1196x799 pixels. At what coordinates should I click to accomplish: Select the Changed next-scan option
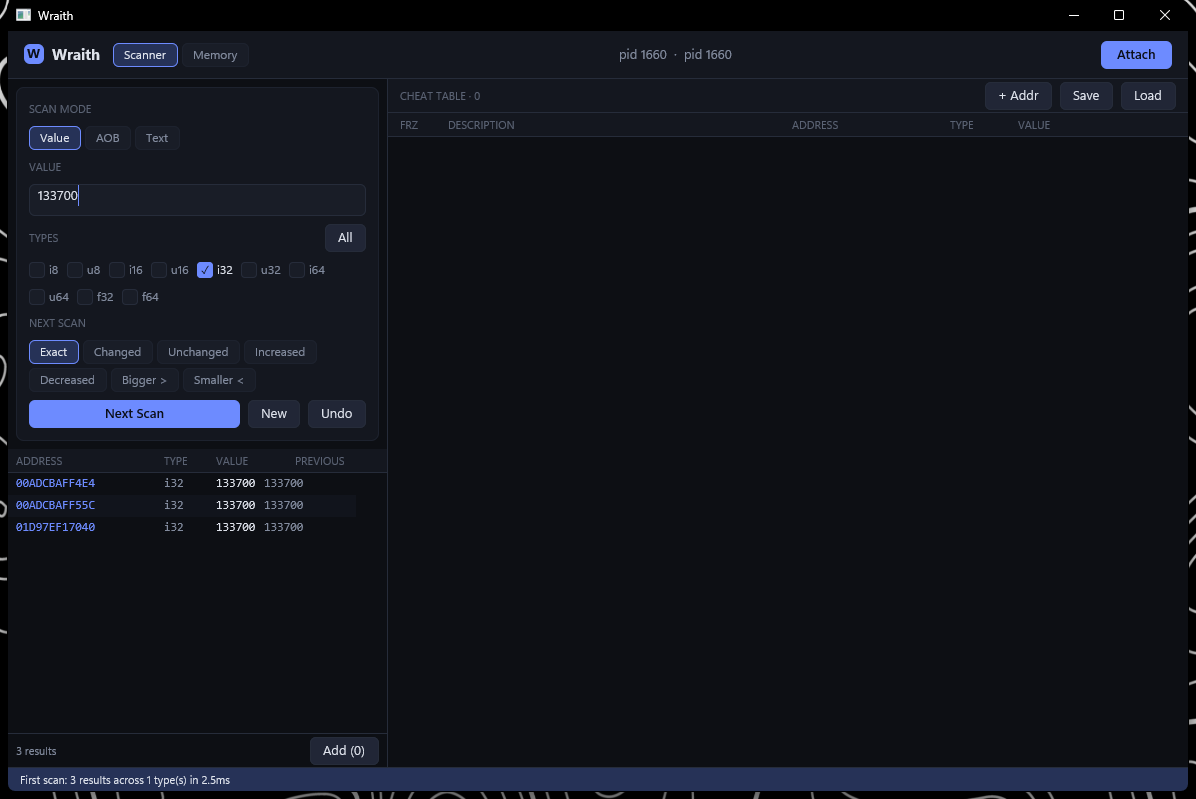117,352
